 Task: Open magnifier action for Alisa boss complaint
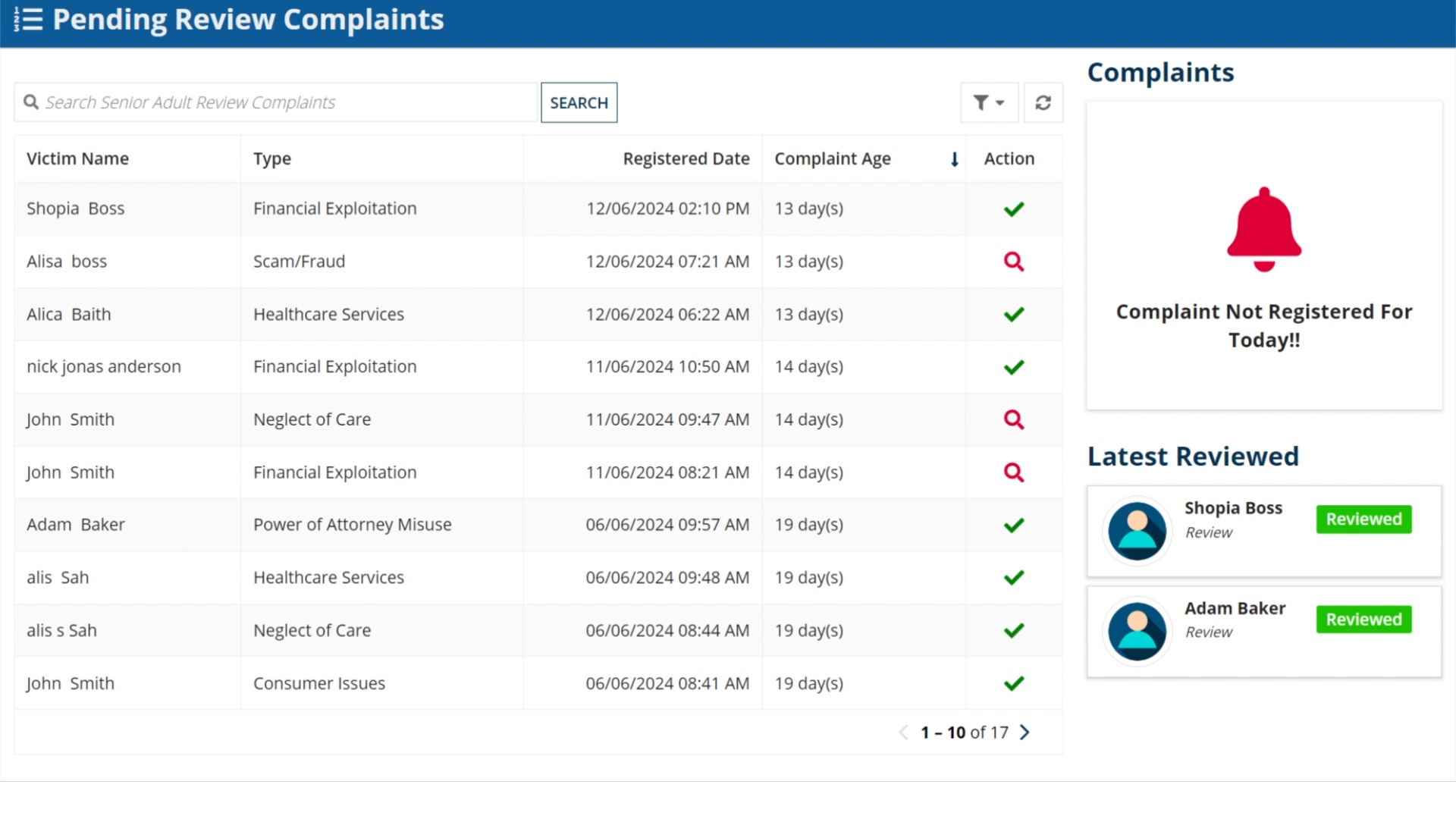coord(1014,262)
